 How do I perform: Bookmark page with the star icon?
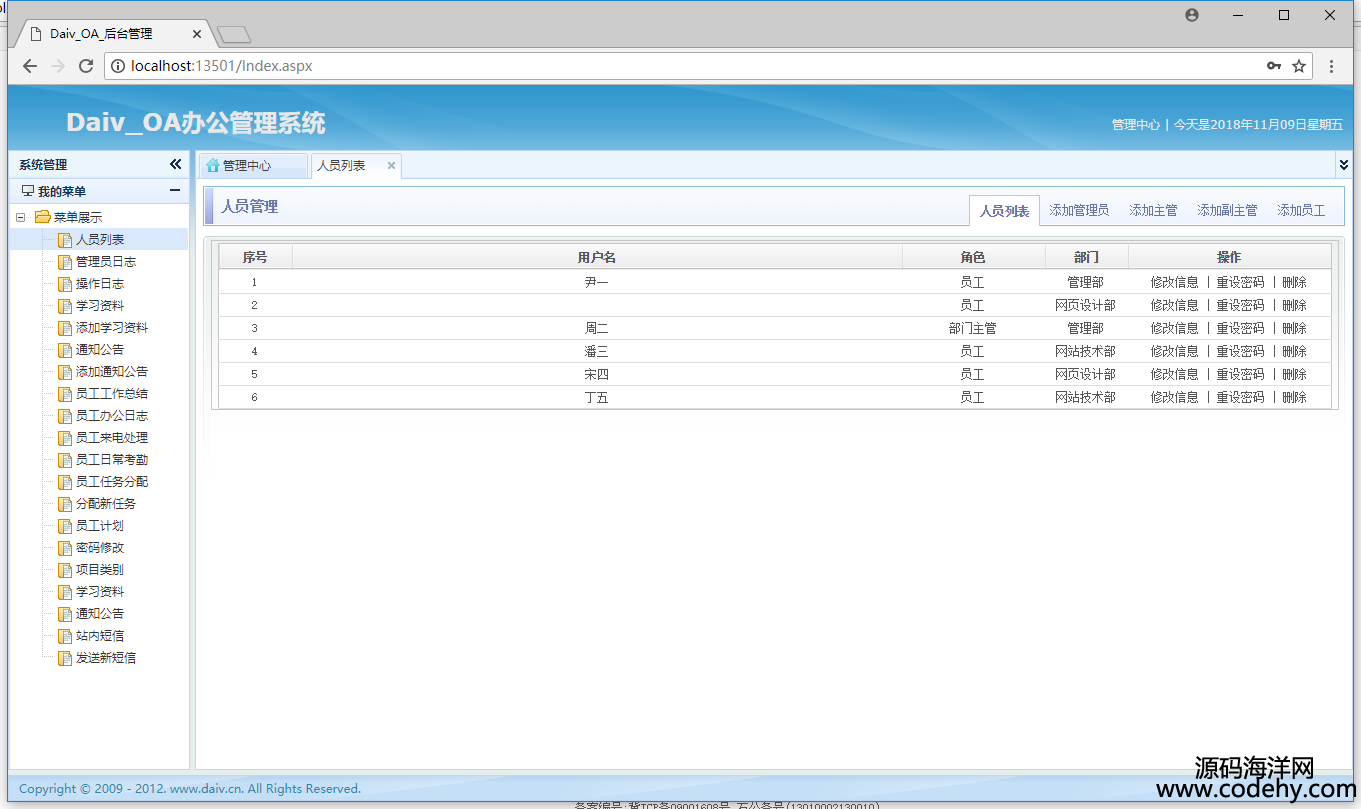(x=1299, y=66)
